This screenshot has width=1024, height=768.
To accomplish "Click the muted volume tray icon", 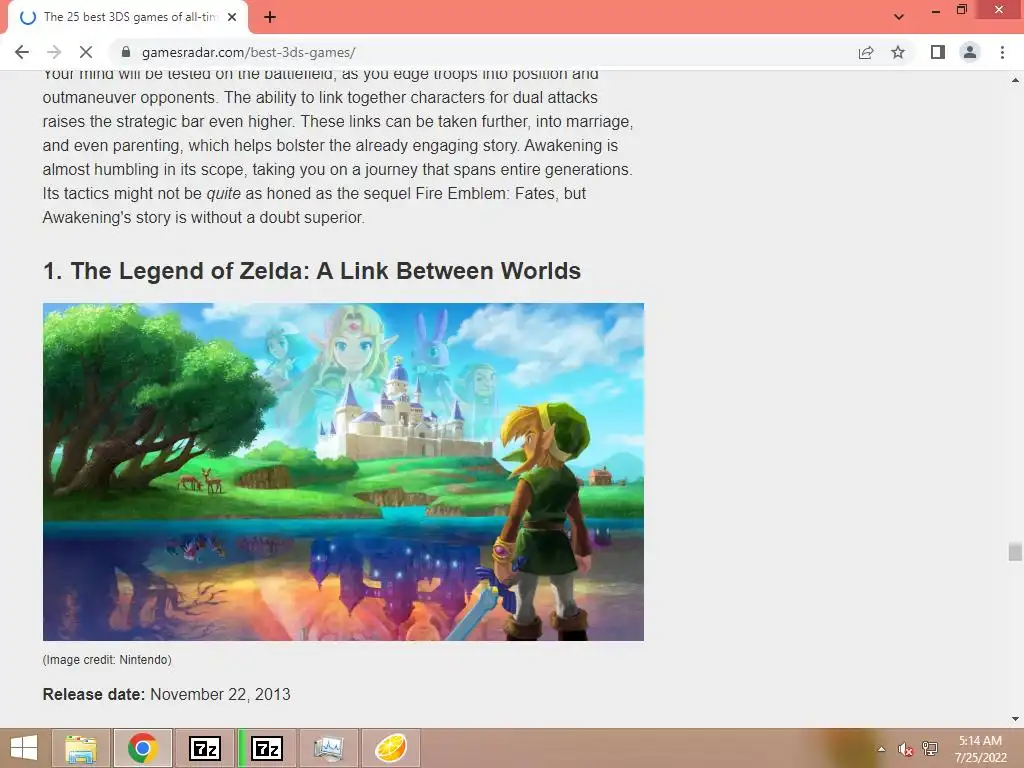I will point(905,749).
